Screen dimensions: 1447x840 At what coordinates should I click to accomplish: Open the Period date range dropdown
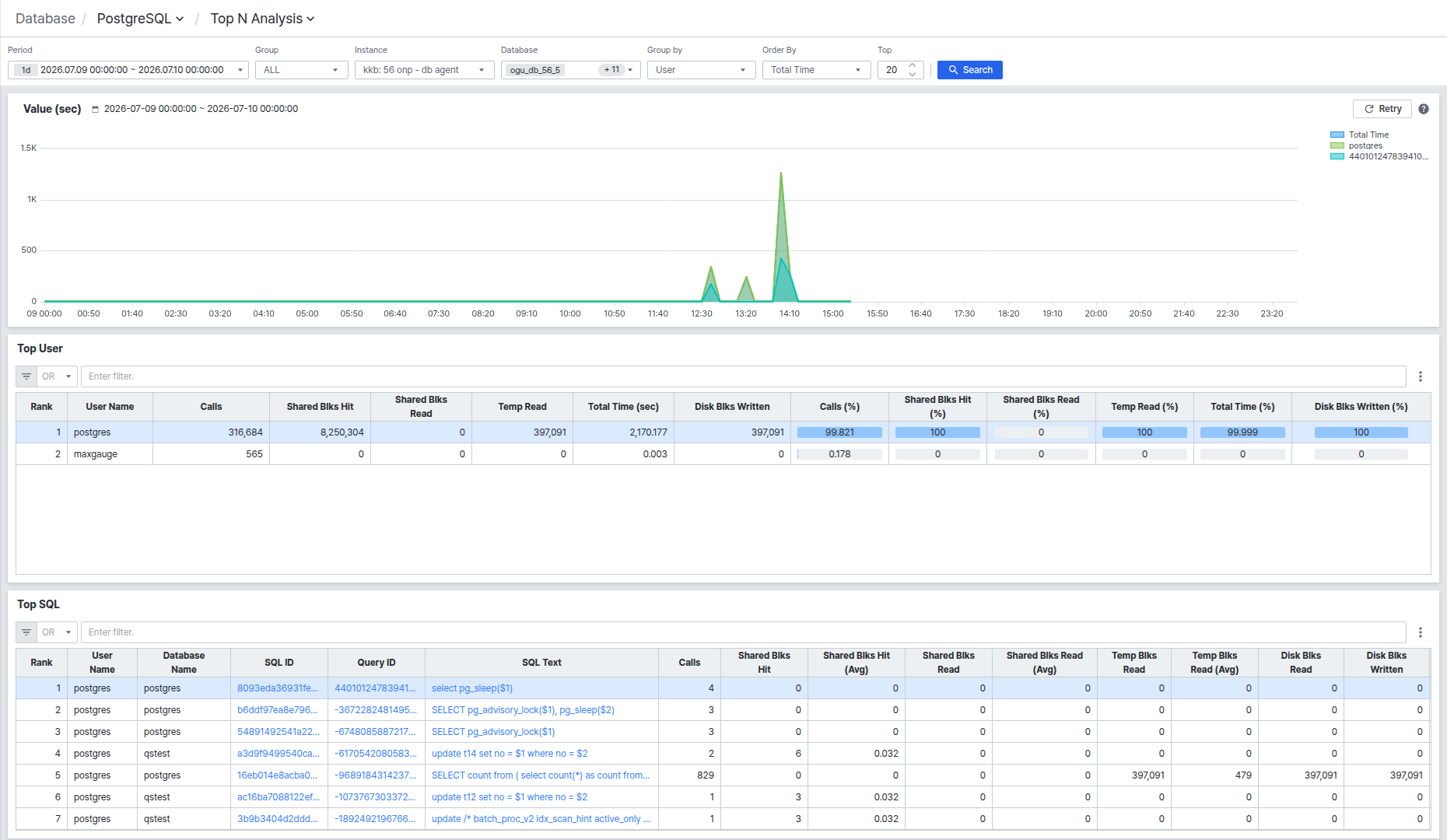click(128, 70)
